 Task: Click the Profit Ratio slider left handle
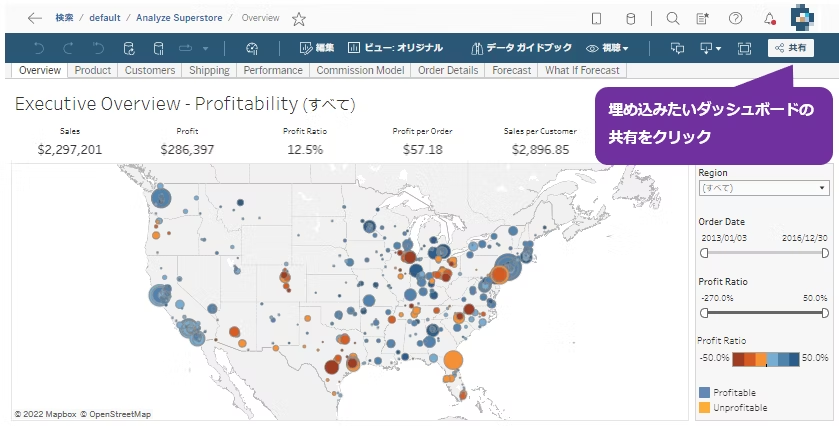tap(704, 313)
